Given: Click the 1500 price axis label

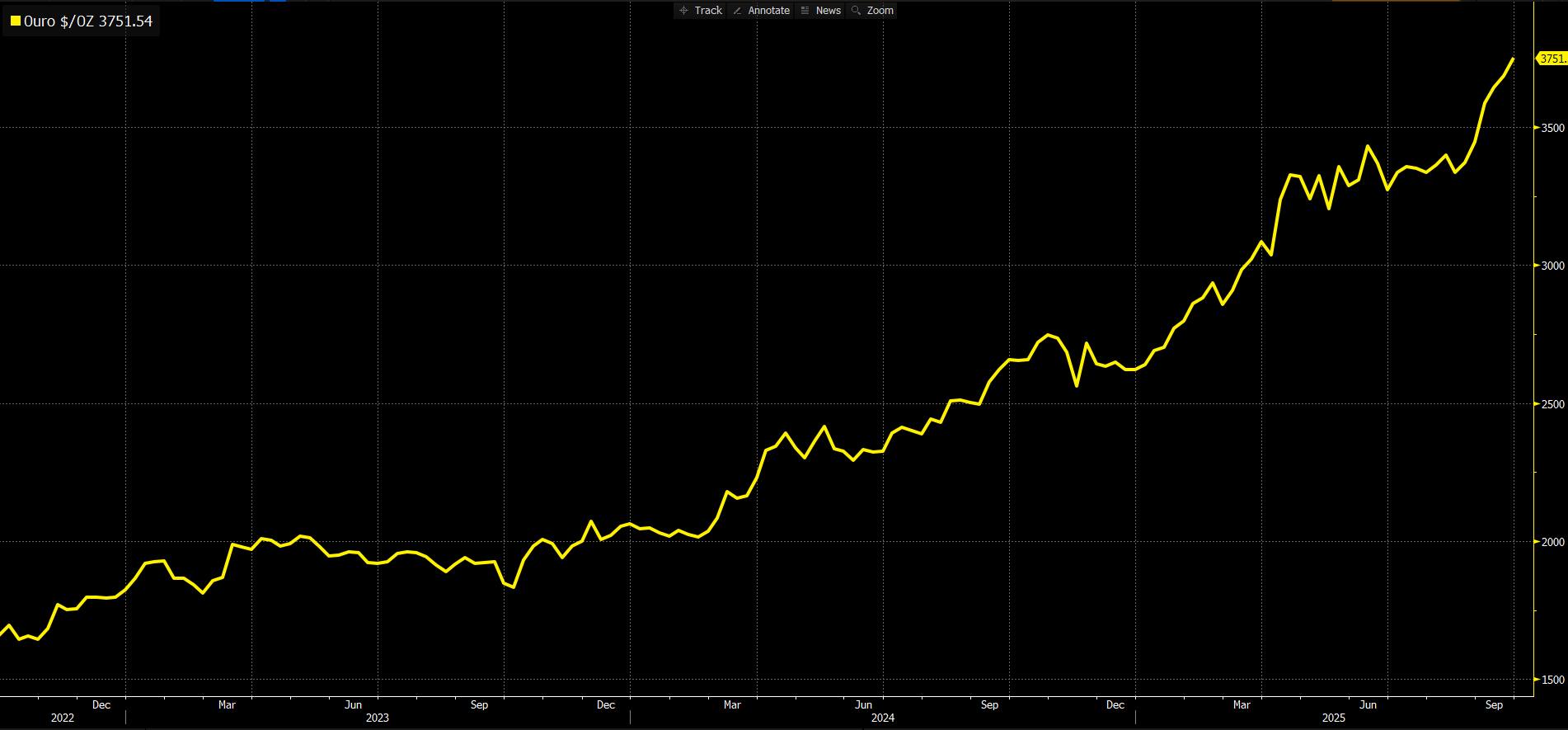Looking at the screenshot, I should [1552, 680].
